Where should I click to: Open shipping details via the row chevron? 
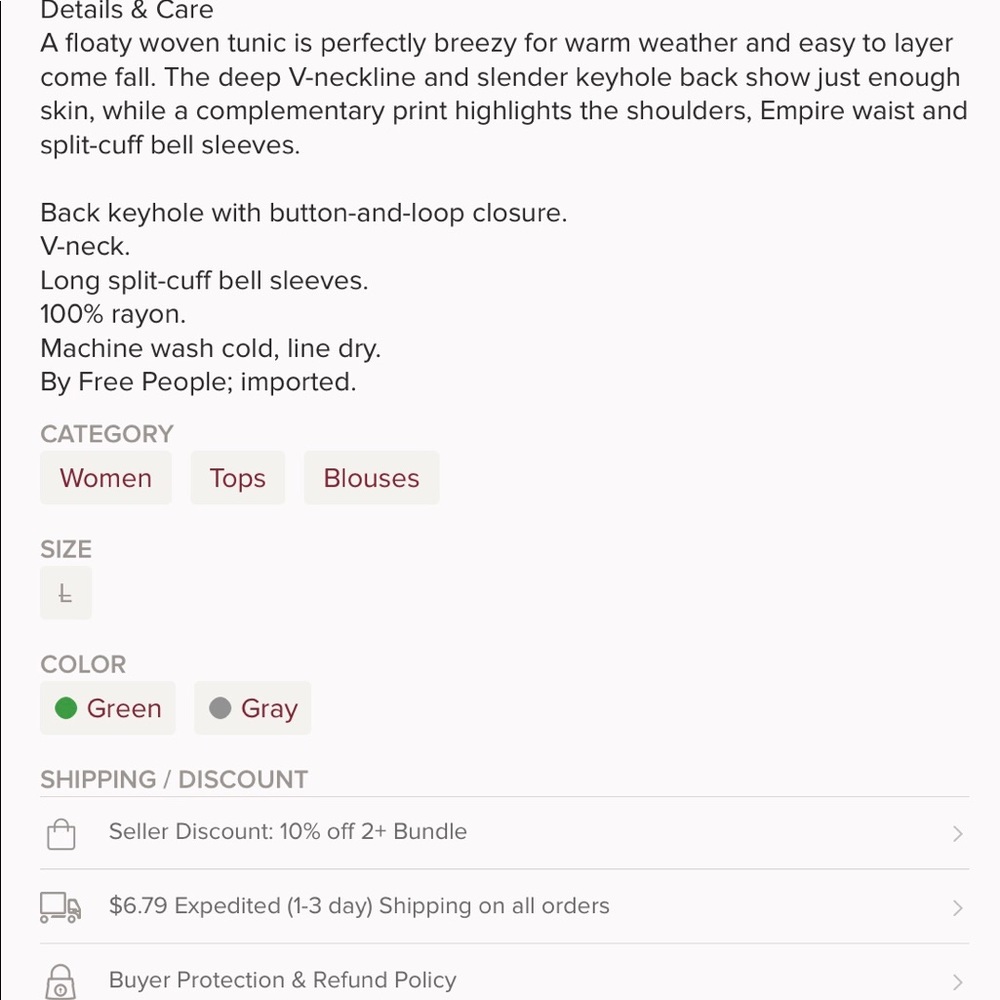[x=957, y=908]
